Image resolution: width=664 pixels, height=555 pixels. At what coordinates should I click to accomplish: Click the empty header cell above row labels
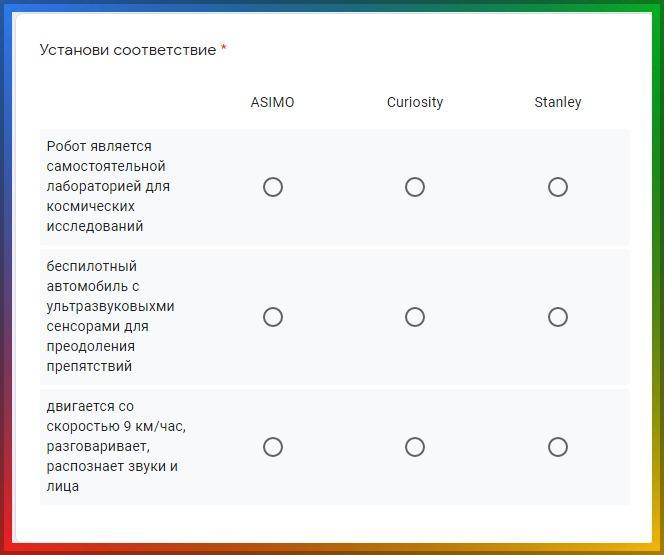121,102
